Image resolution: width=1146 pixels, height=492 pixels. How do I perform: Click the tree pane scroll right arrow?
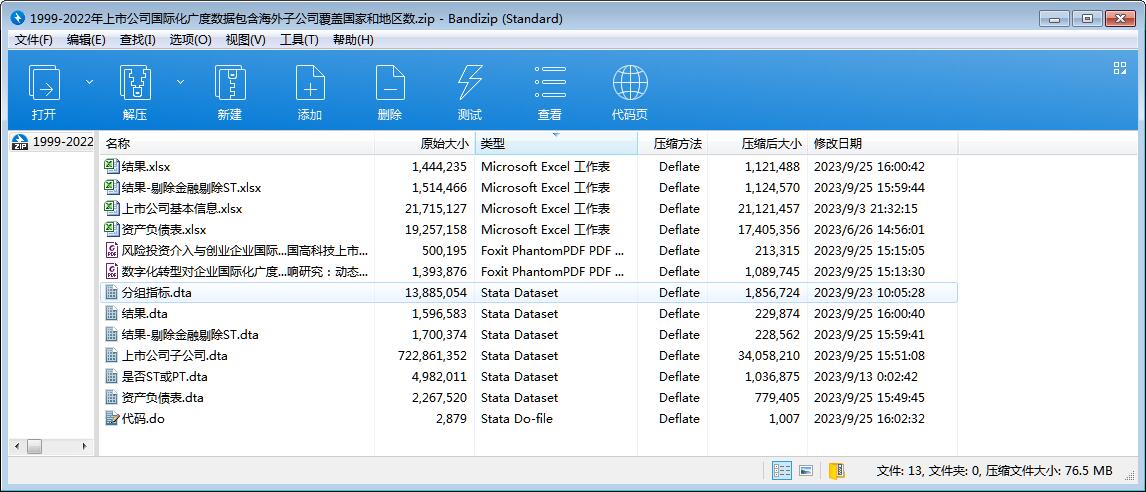click(84, 446)
